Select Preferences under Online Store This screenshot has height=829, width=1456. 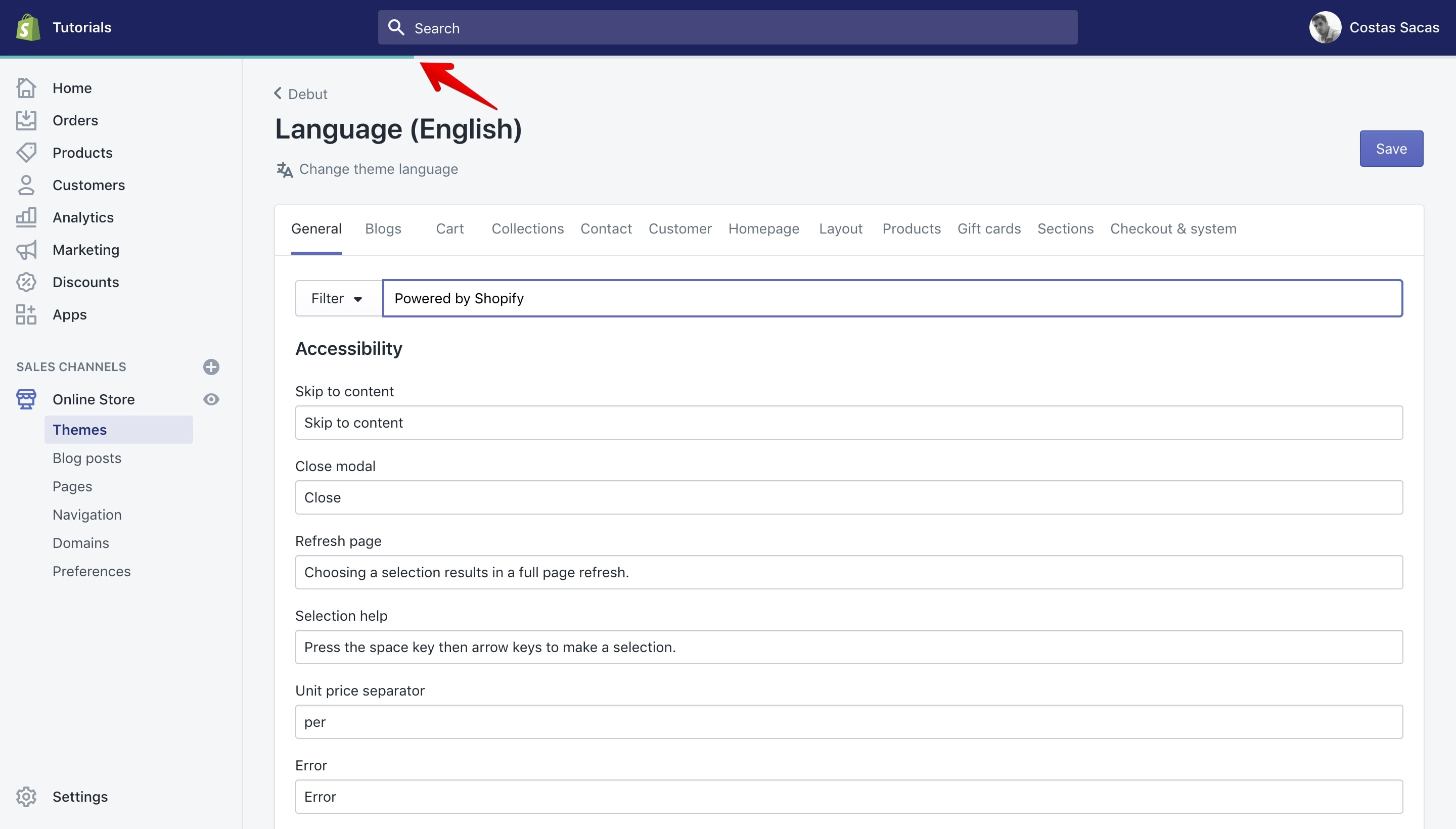pos(92,571)
